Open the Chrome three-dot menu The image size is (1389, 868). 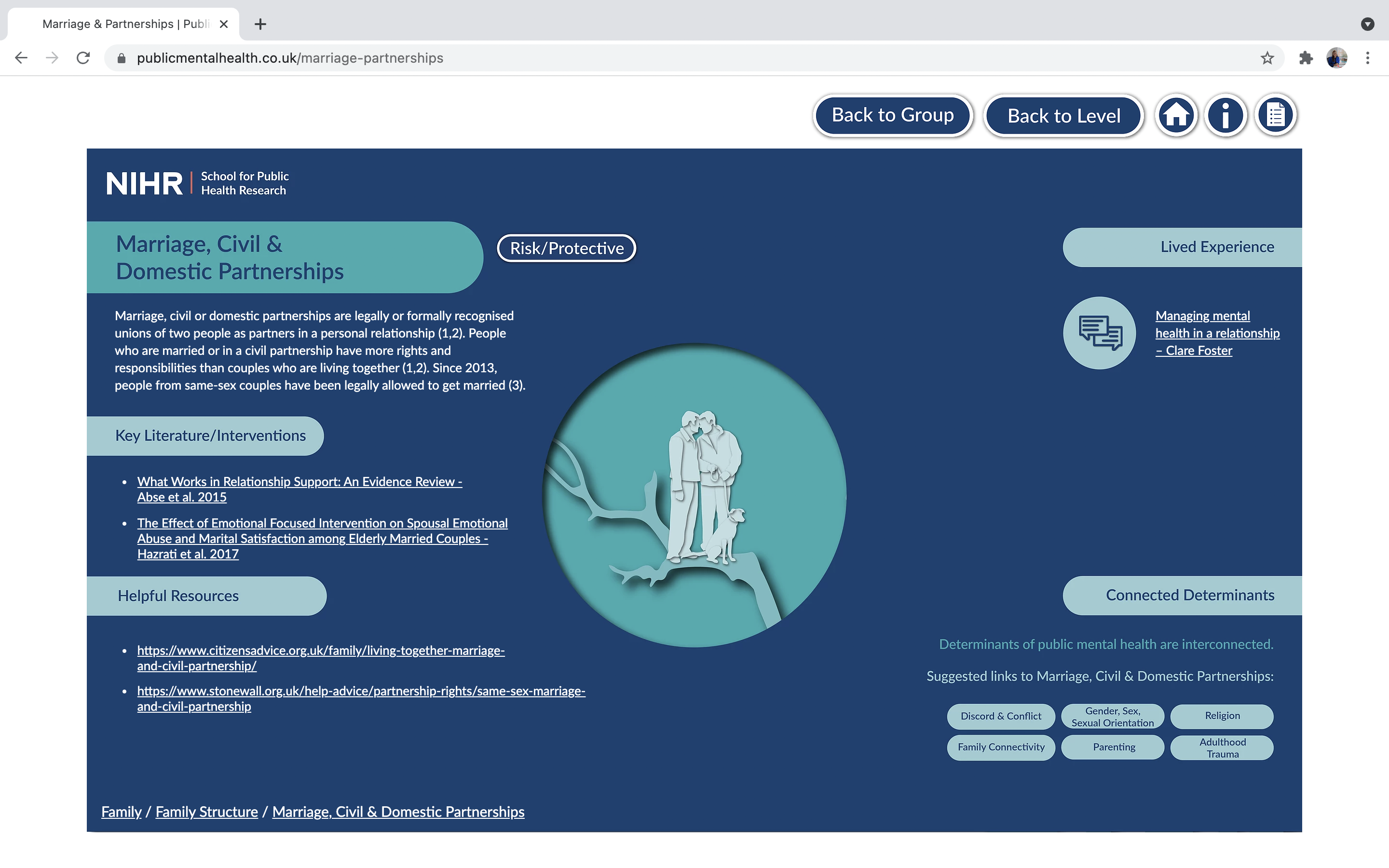1368,58
